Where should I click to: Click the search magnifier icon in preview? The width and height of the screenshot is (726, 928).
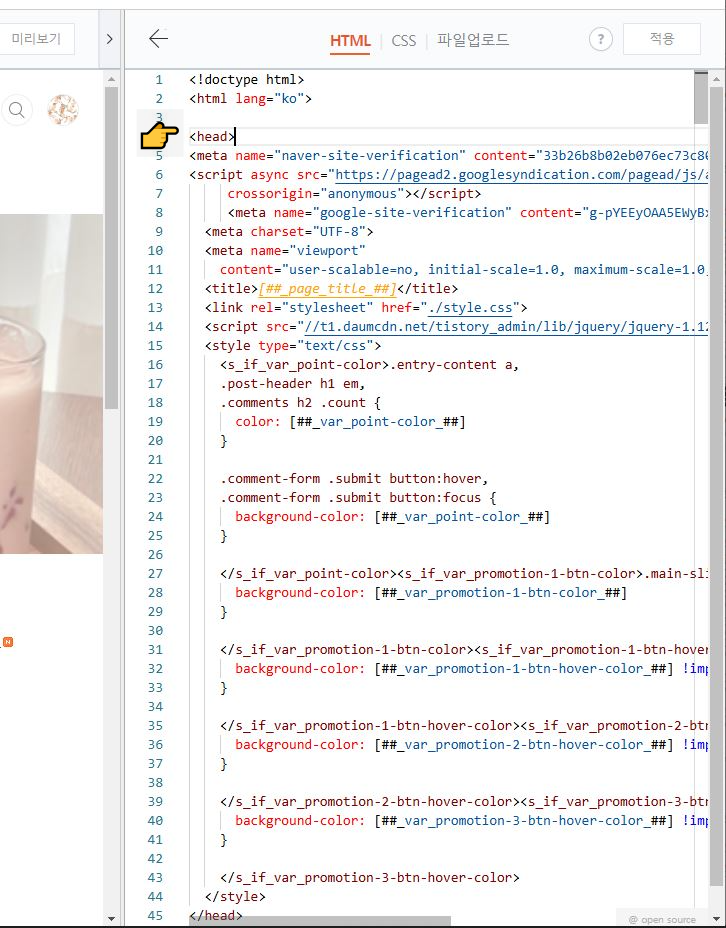[x=17, y=110]
